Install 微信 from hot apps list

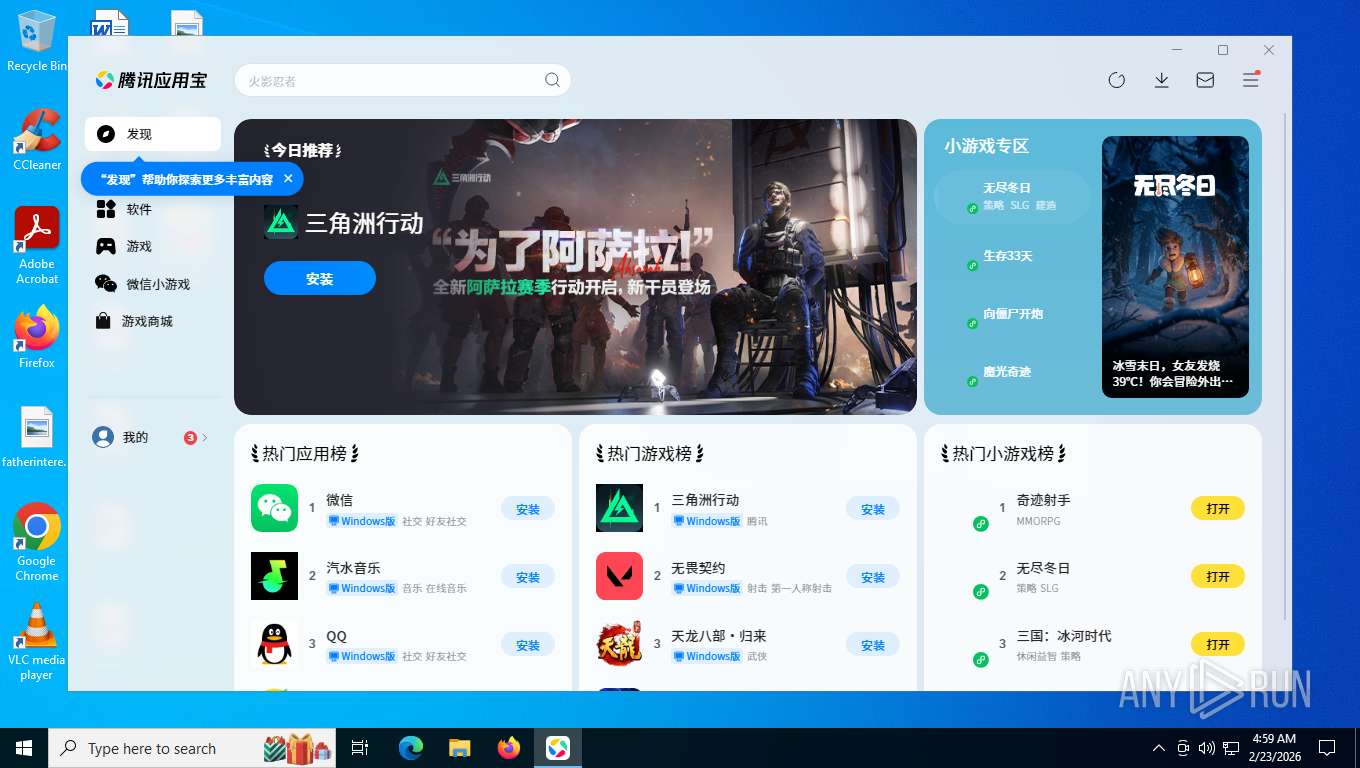(x=528, y=509)
